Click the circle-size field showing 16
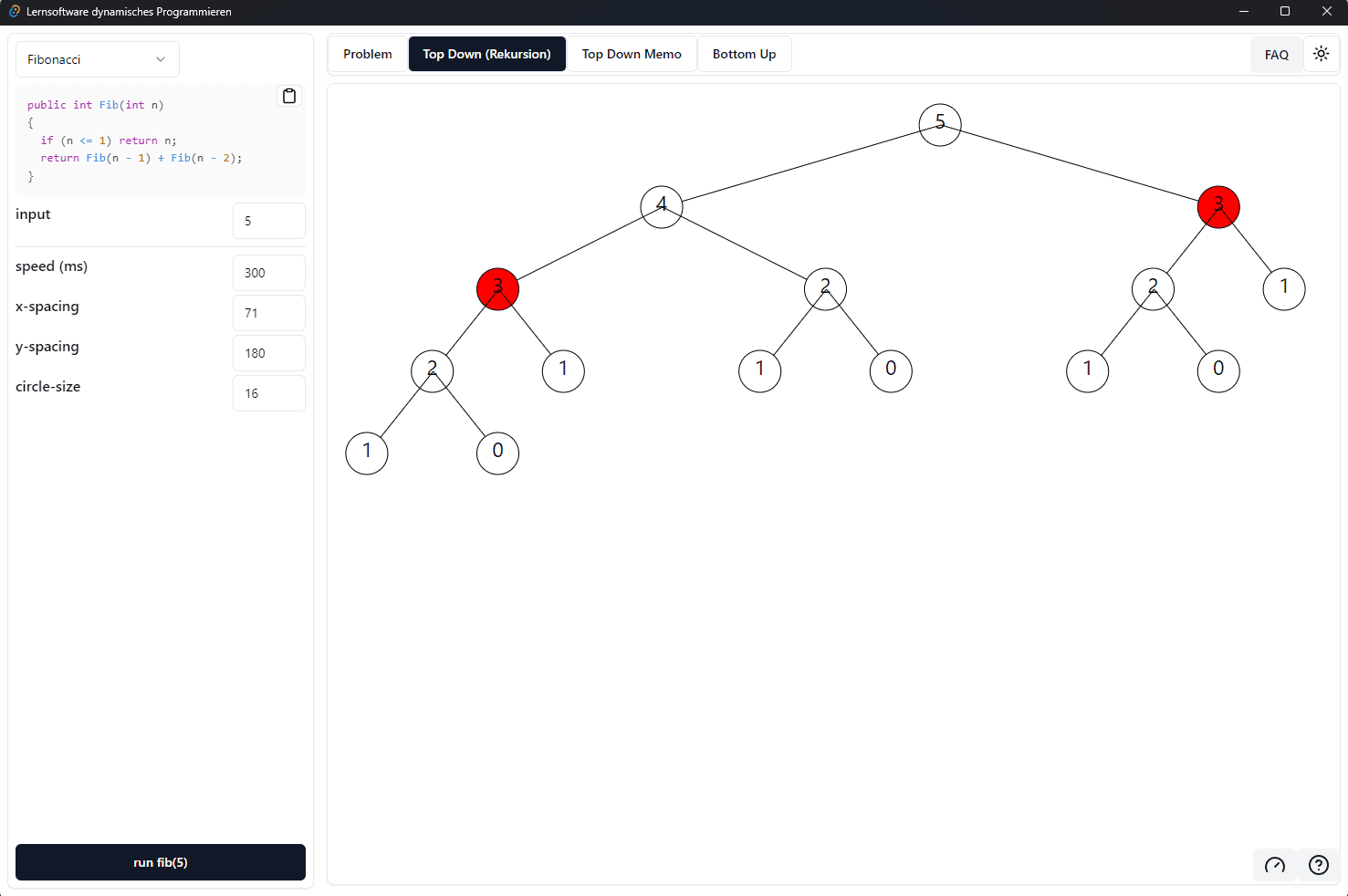This screenshot has width=1348, height=896. point(268,392)
